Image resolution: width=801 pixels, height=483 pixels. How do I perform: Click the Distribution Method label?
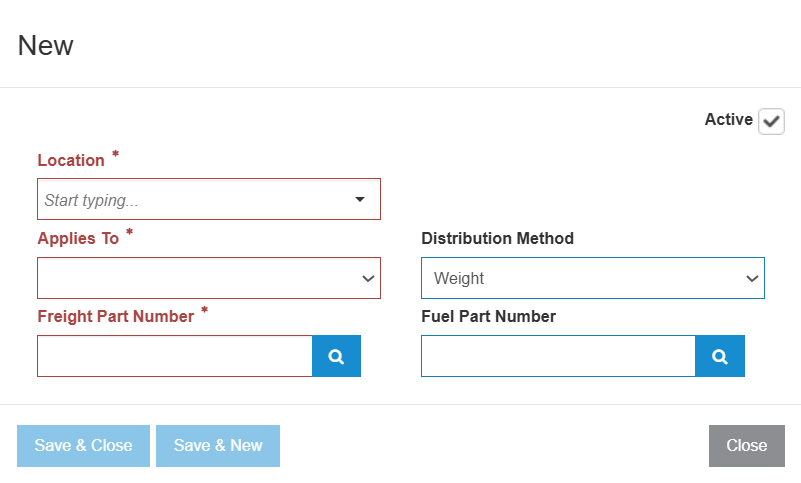pos(498,239)
